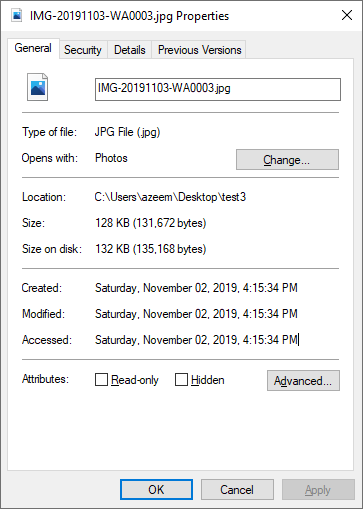Click the Accessed date value text

tap(196, 340)
